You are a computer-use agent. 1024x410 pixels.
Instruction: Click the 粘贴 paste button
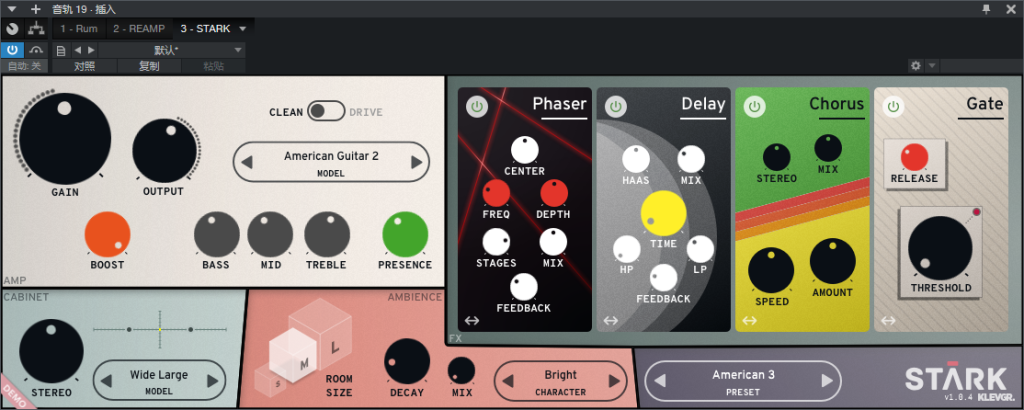click(x=214, y=66)
